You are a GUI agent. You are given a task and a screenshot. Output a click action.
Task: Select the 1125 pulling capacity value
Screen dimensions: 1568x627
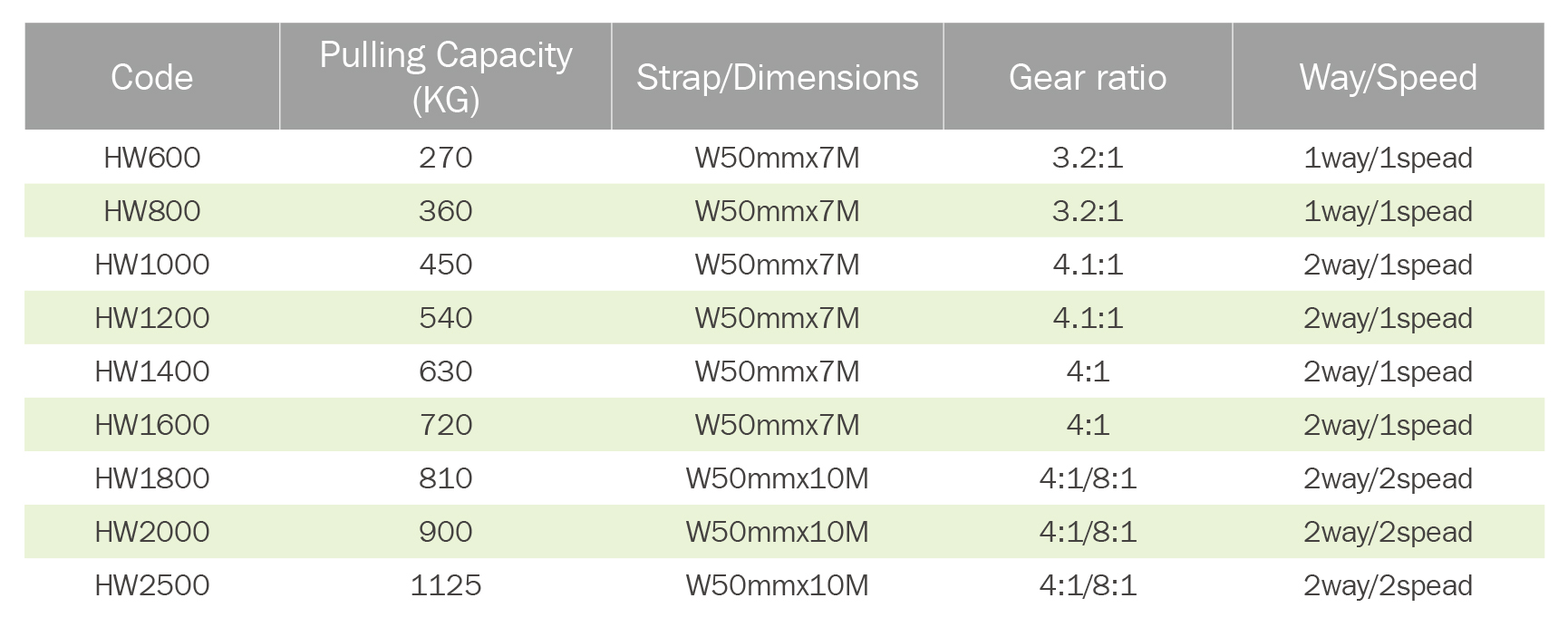click(445, 585)
